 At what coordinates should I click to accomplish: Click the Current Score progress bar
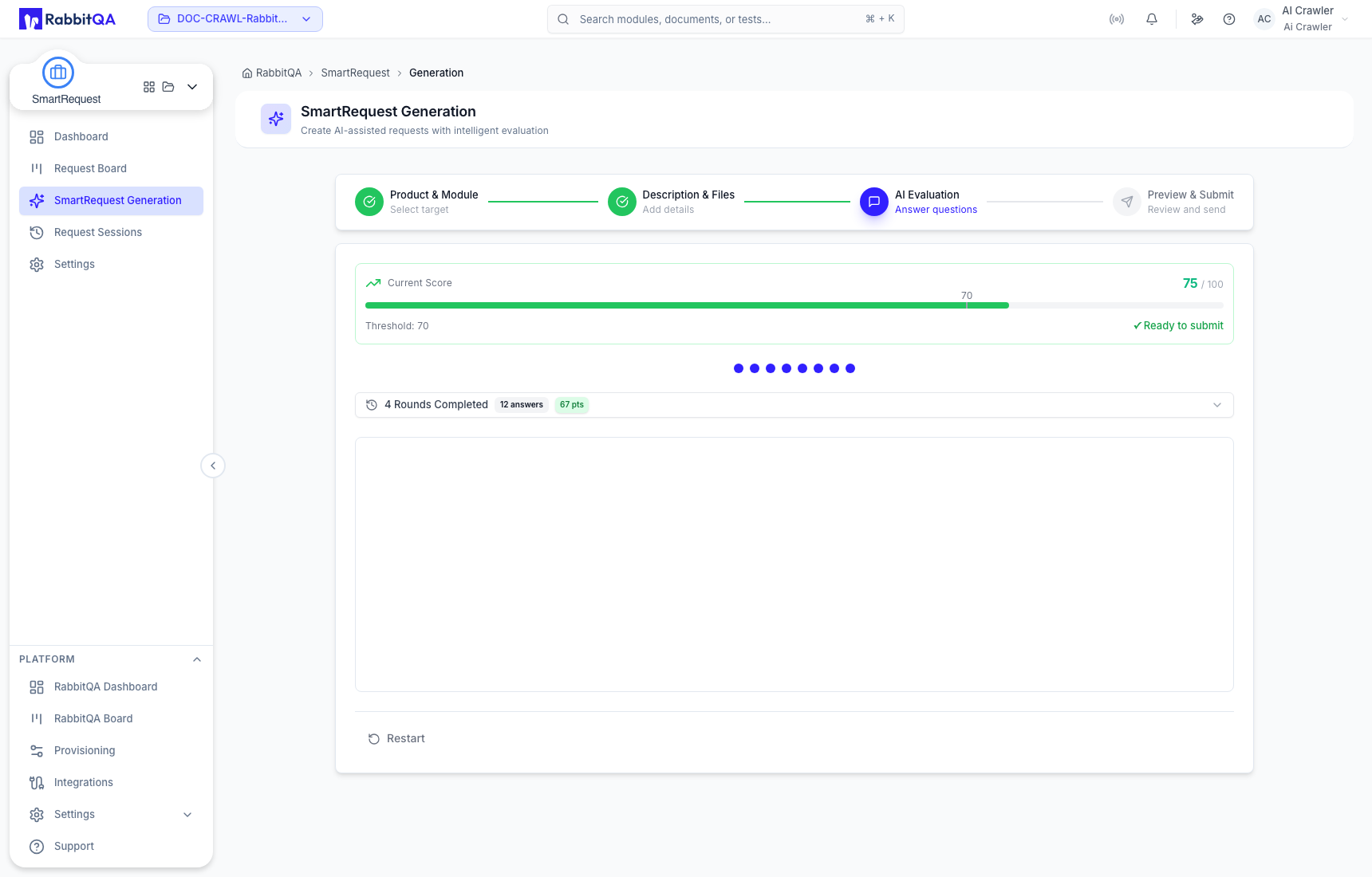tap(794, 305)
